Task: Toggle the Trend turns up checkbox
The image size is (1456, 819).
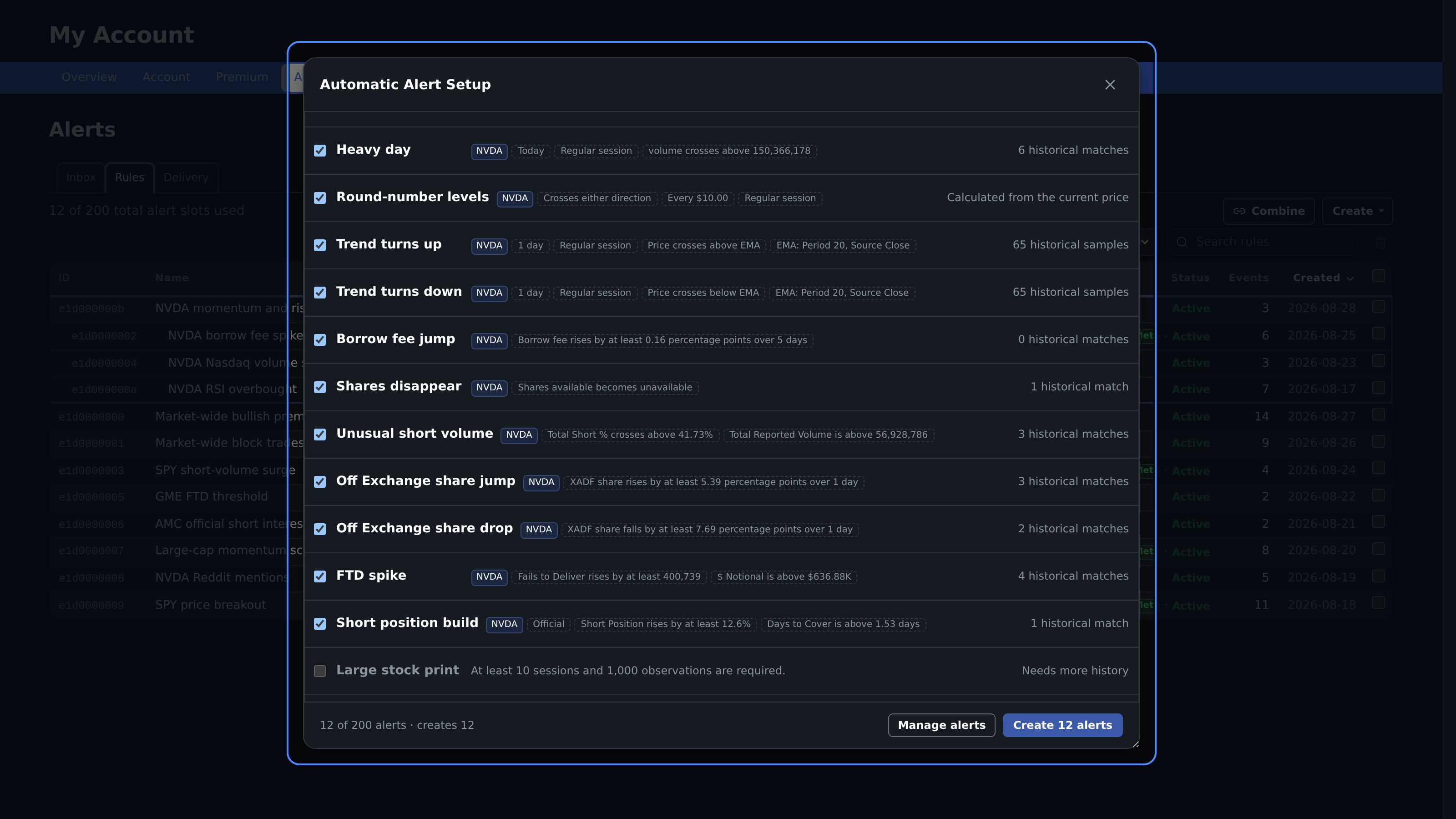Action: click(320, 245)
